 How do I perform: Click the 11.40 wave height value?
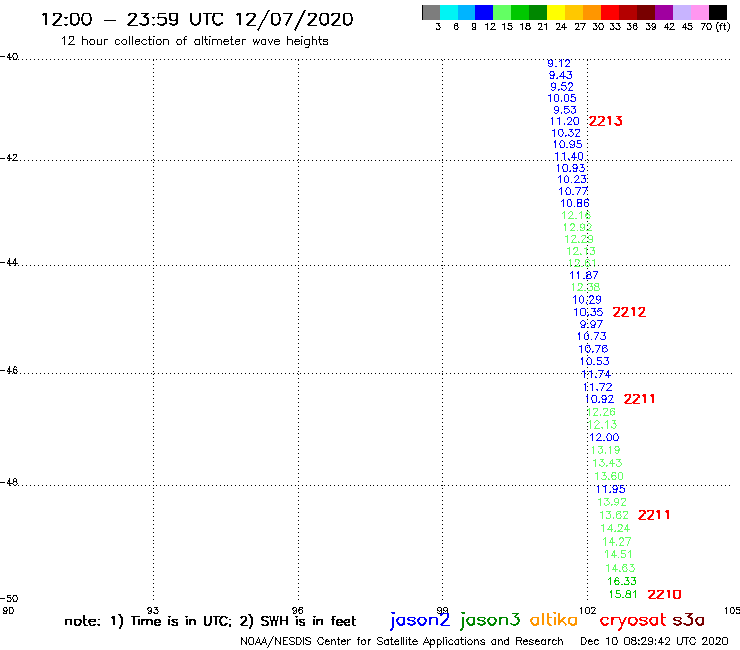point(569,156)
